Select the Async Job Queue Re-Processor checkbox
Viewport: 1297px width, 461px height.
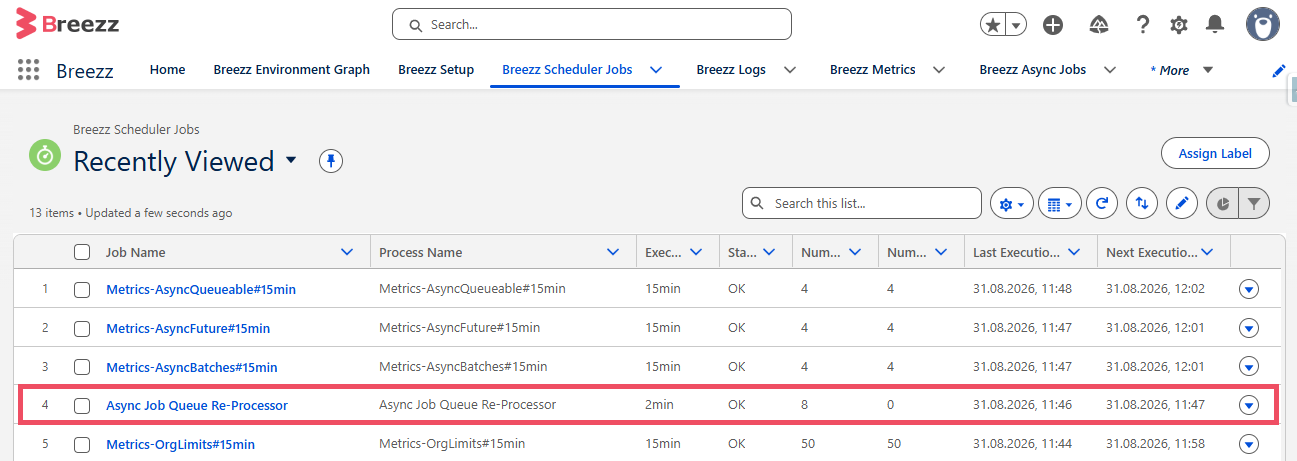coord(82,405)
